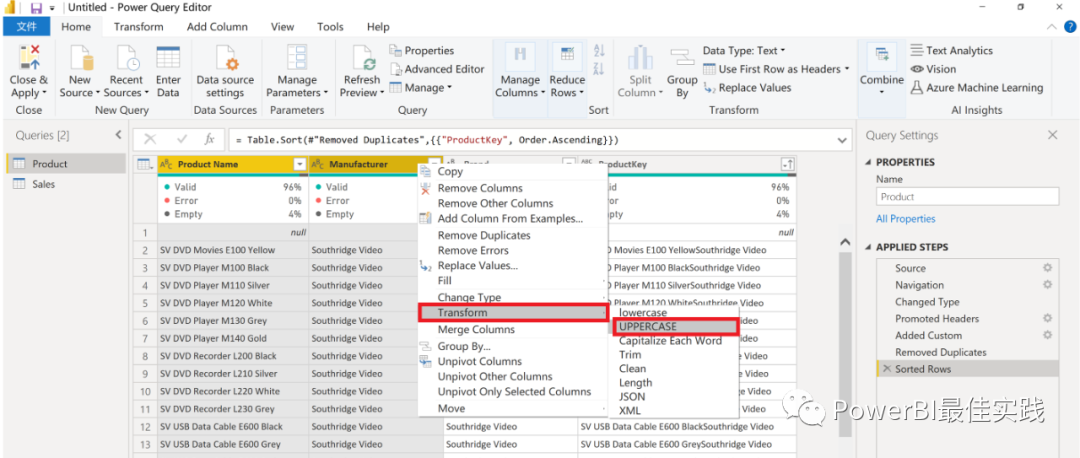This screenshot has height=458, width=1080.
Task: Click the query Name input field
Action: [966, 197]
